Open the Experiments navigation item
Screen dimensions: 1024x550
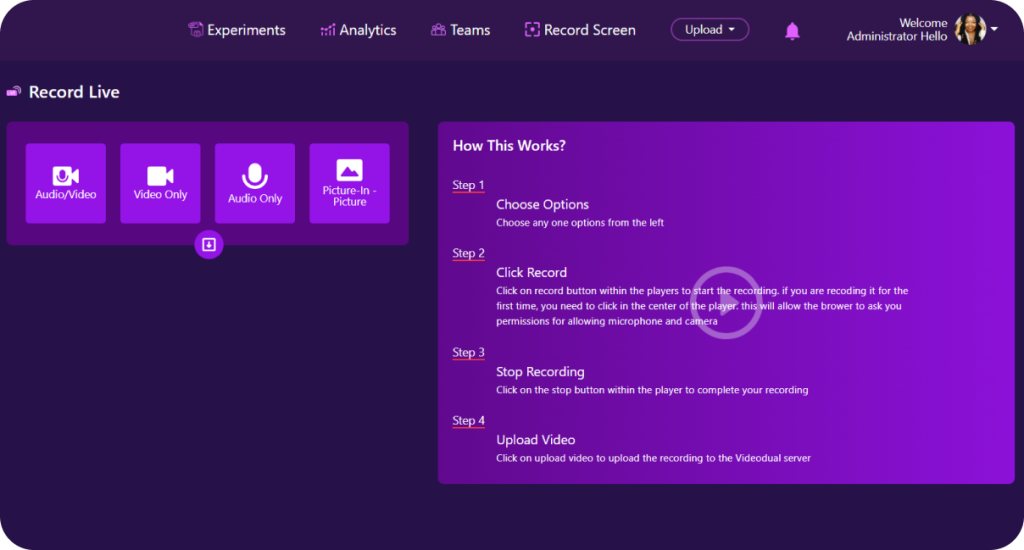(x=246, y=30)
